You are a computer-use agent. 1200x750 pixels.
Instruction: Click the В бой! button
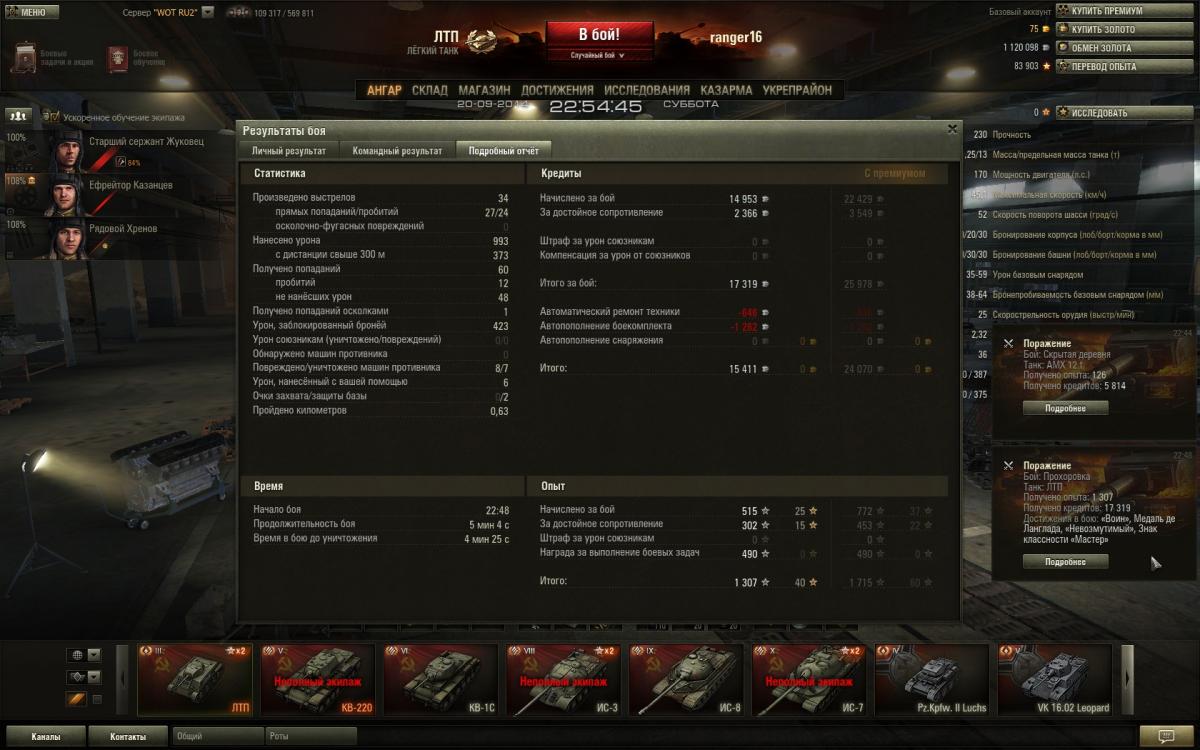599,35
